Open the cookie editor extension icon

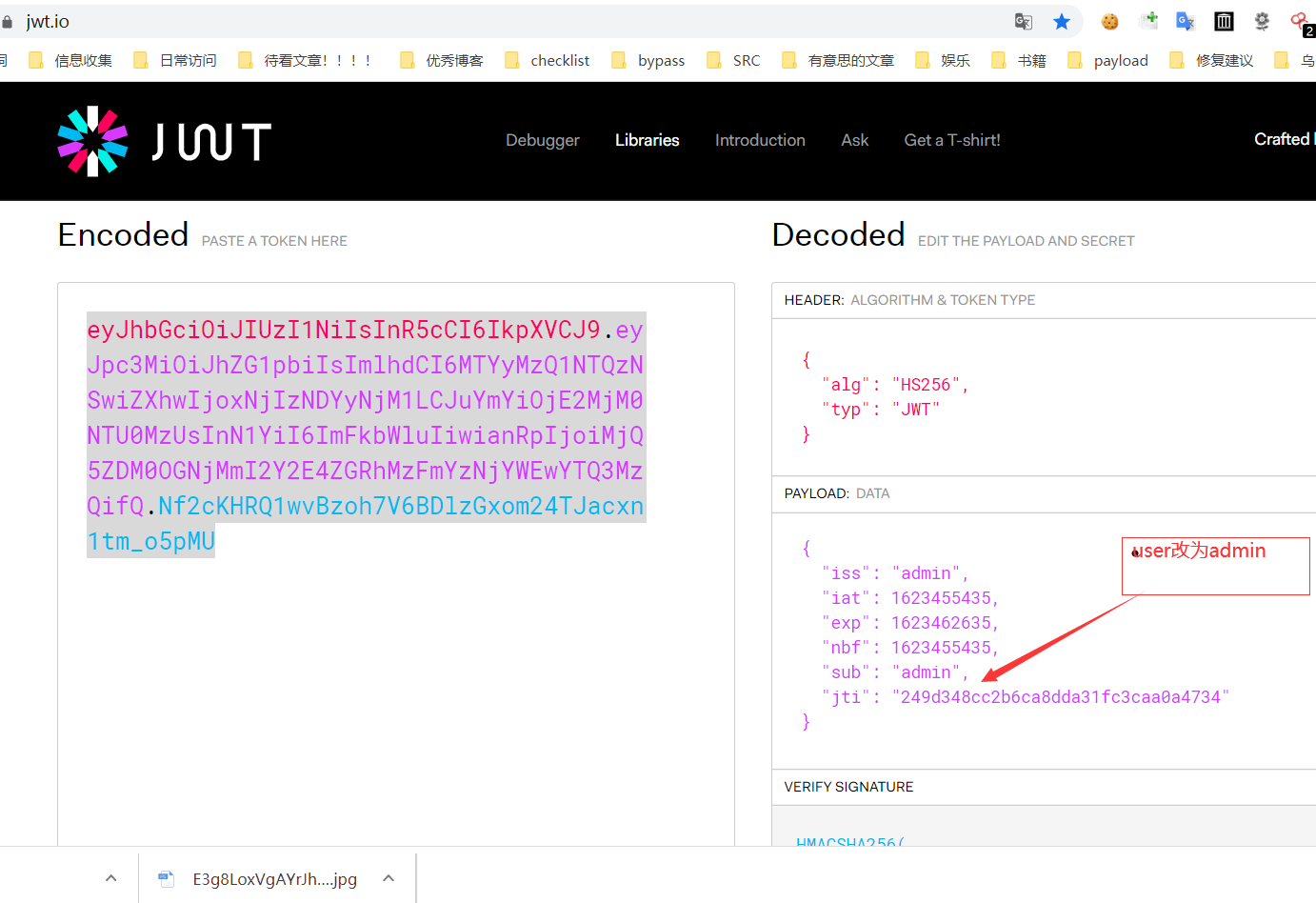point(1109,21)
